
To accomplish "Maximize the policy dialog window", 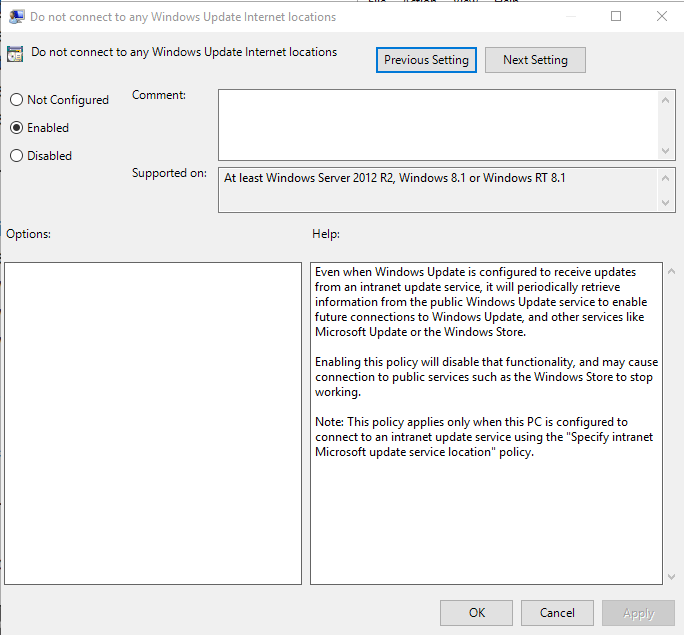I will [x=616, y=16].
